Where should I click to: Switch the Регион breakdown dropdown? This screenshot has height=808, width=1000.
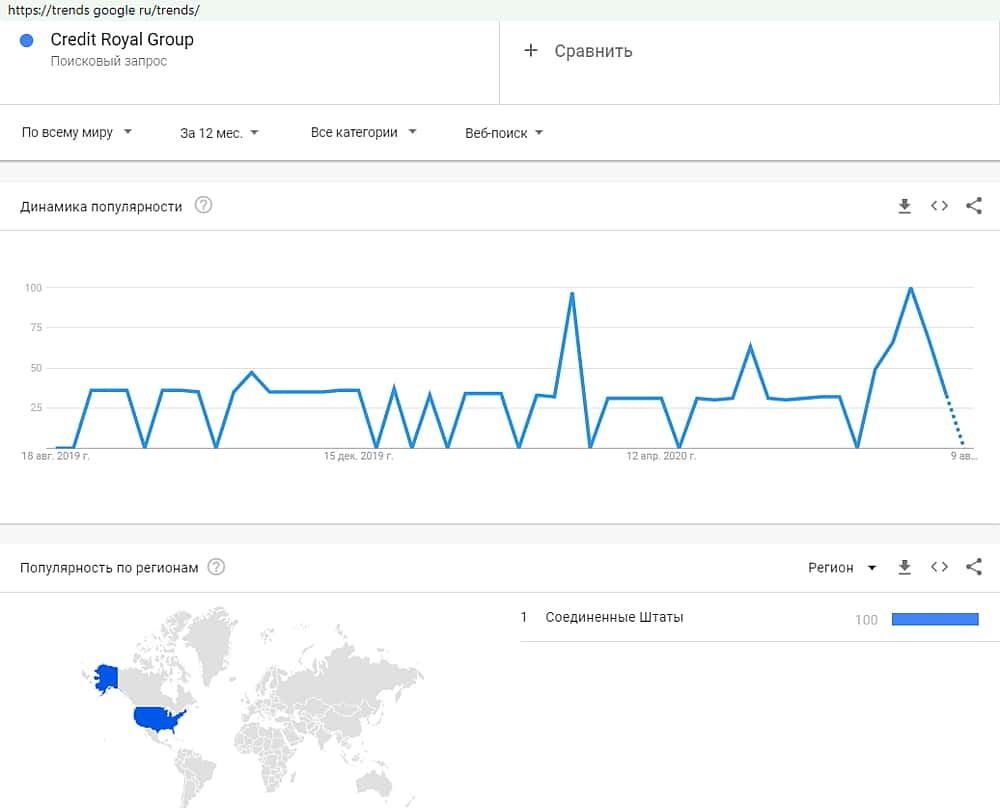coord(842,567)
